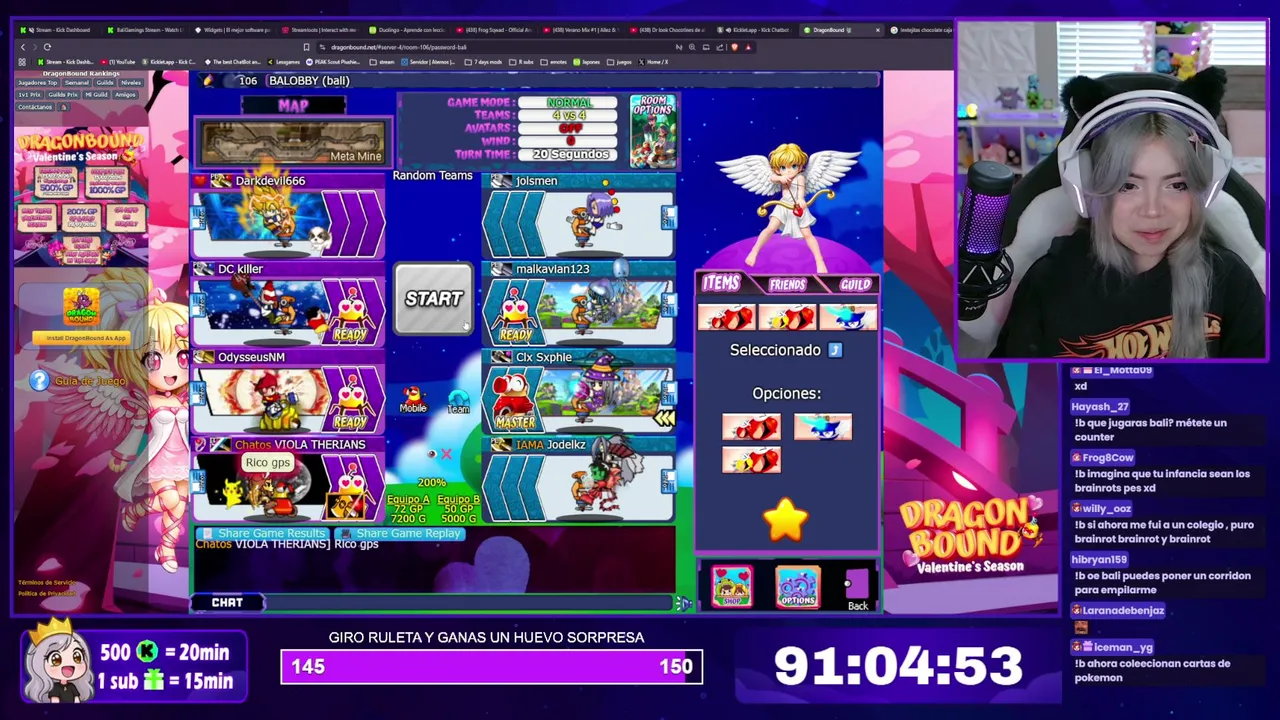Viewport: 1280px width, 720px height.
Task: Choose the Mobile selector icon
Action: pyautogui.click(x=412, y=399)
